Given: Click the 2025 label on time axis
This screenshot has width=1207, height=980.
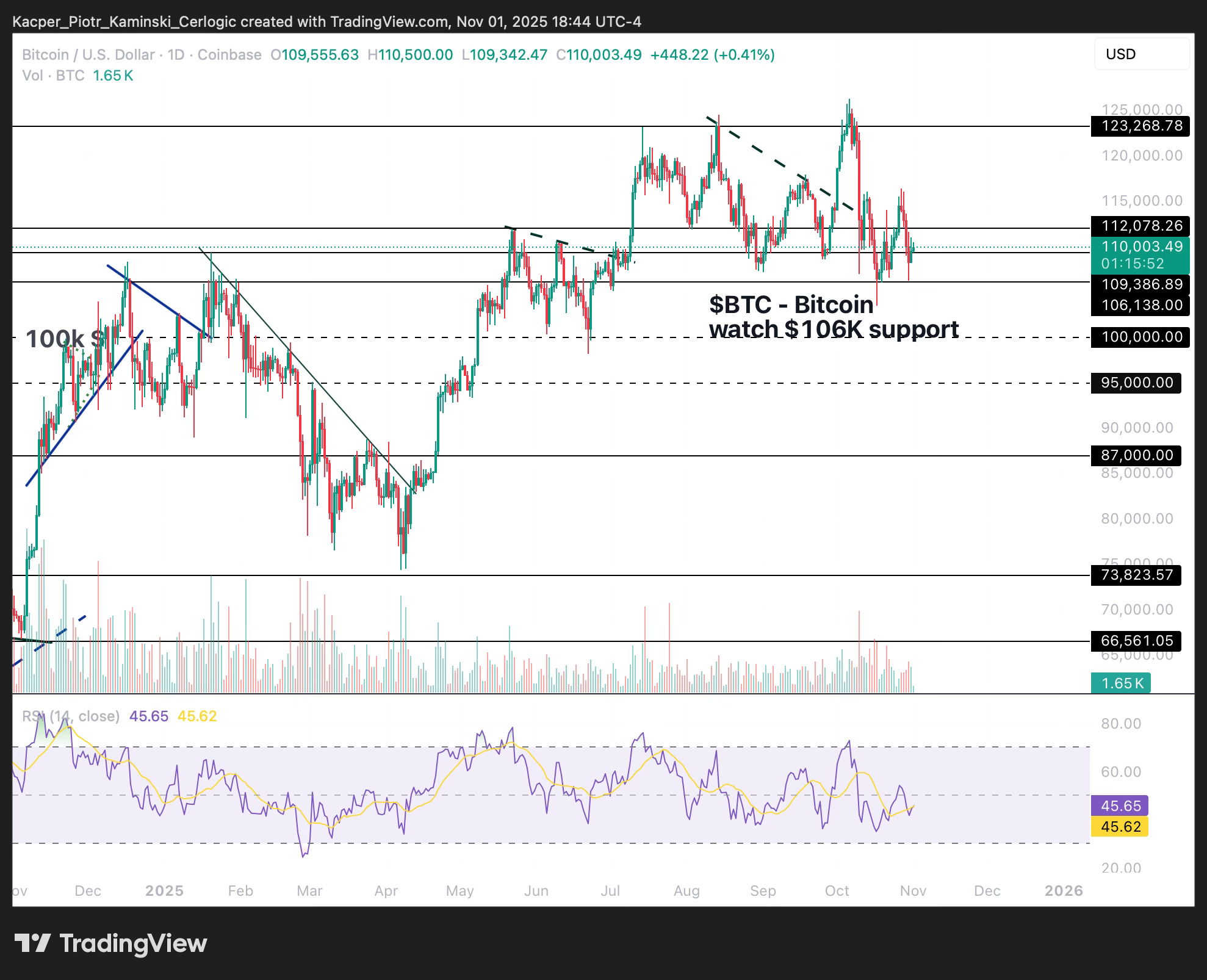Looking at the screenshot, I should pyautogui.click(x=164, y=891).
